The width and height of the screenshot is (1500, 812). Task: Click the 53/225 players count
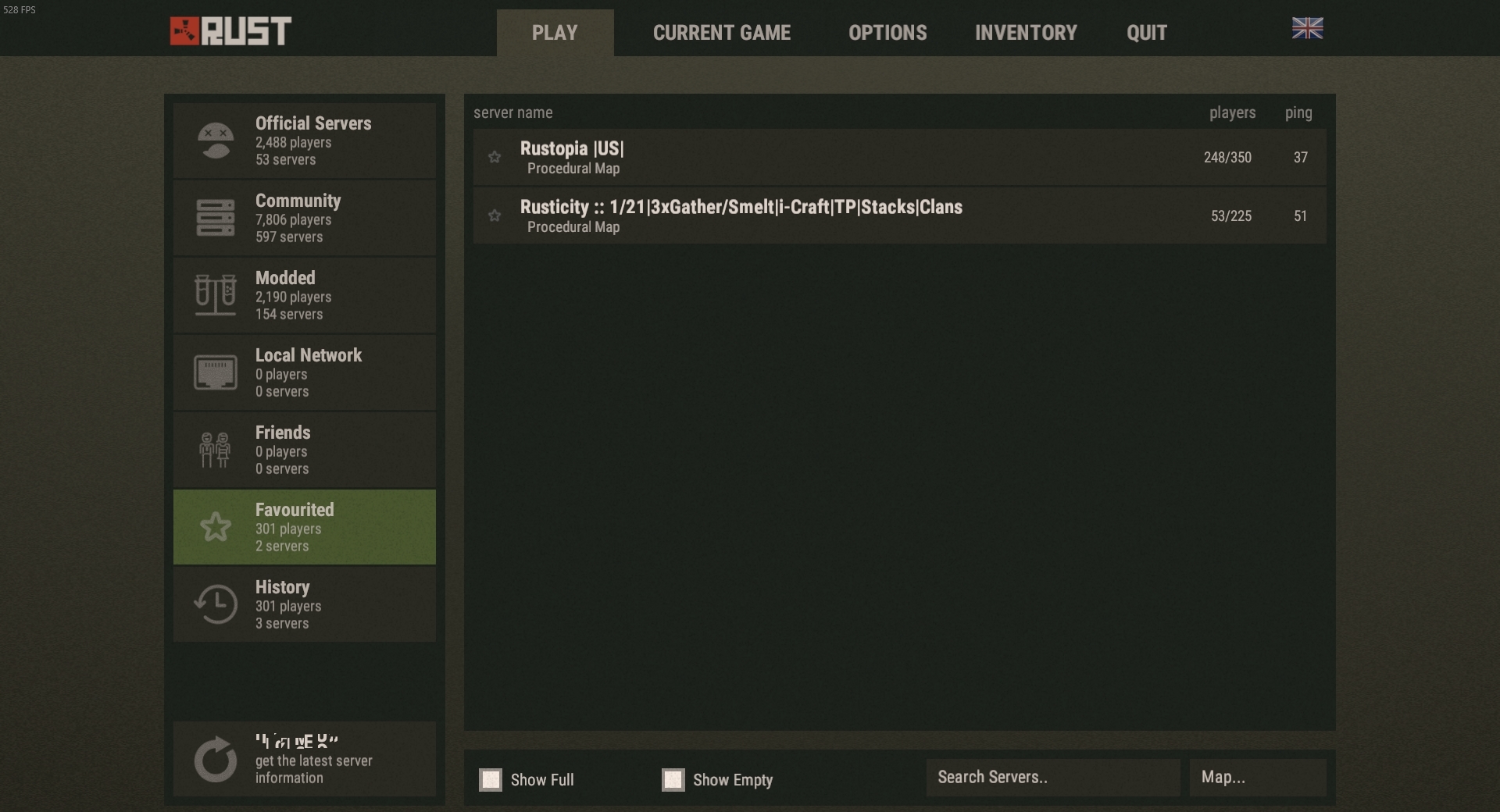tap(1231, 215)
